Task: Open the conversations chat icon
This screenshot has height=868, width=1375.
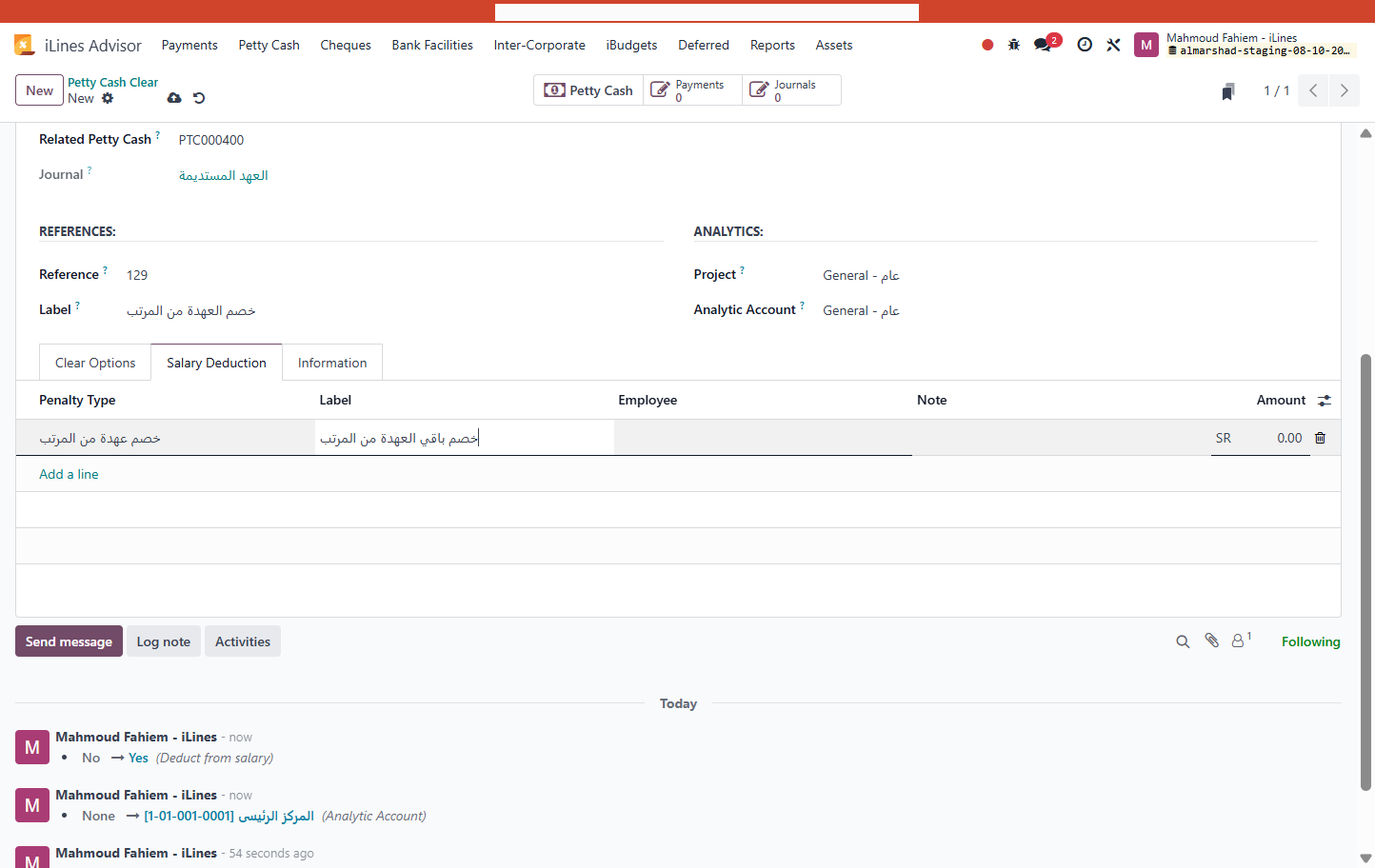Action: tap(1043, 45)
